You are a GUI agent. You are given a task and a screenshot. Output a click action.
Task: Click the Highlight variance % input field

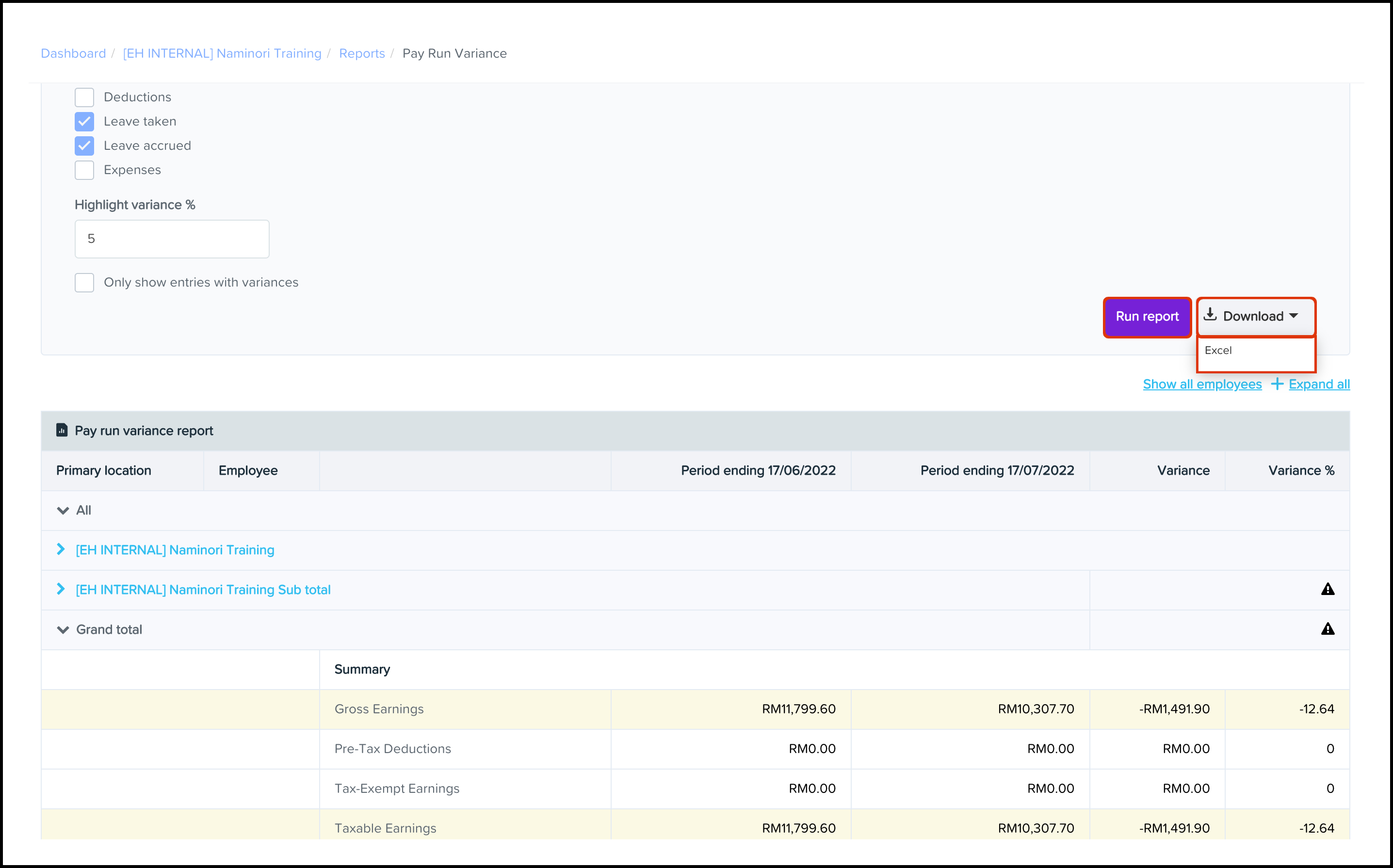point(172,239)
